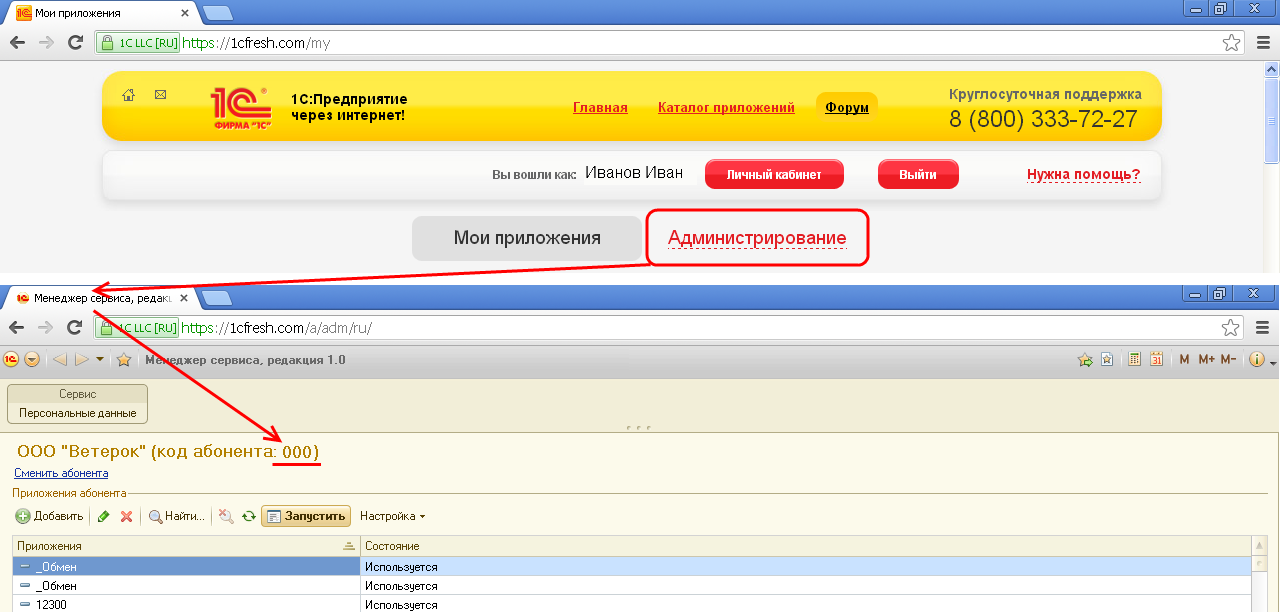Click the star favorites icon beside navigation arrows

tap(124, 360)
